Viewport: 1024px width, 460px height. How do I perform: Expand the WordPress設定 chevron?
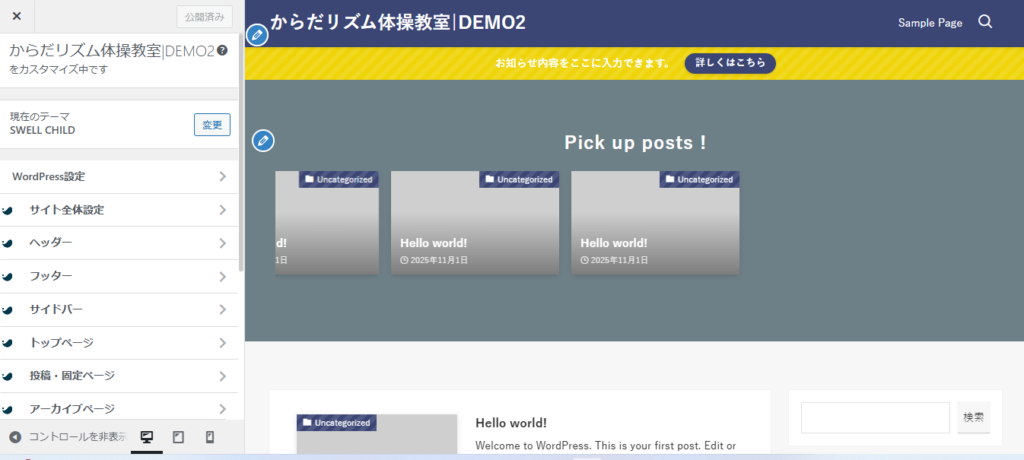point(223,176)
